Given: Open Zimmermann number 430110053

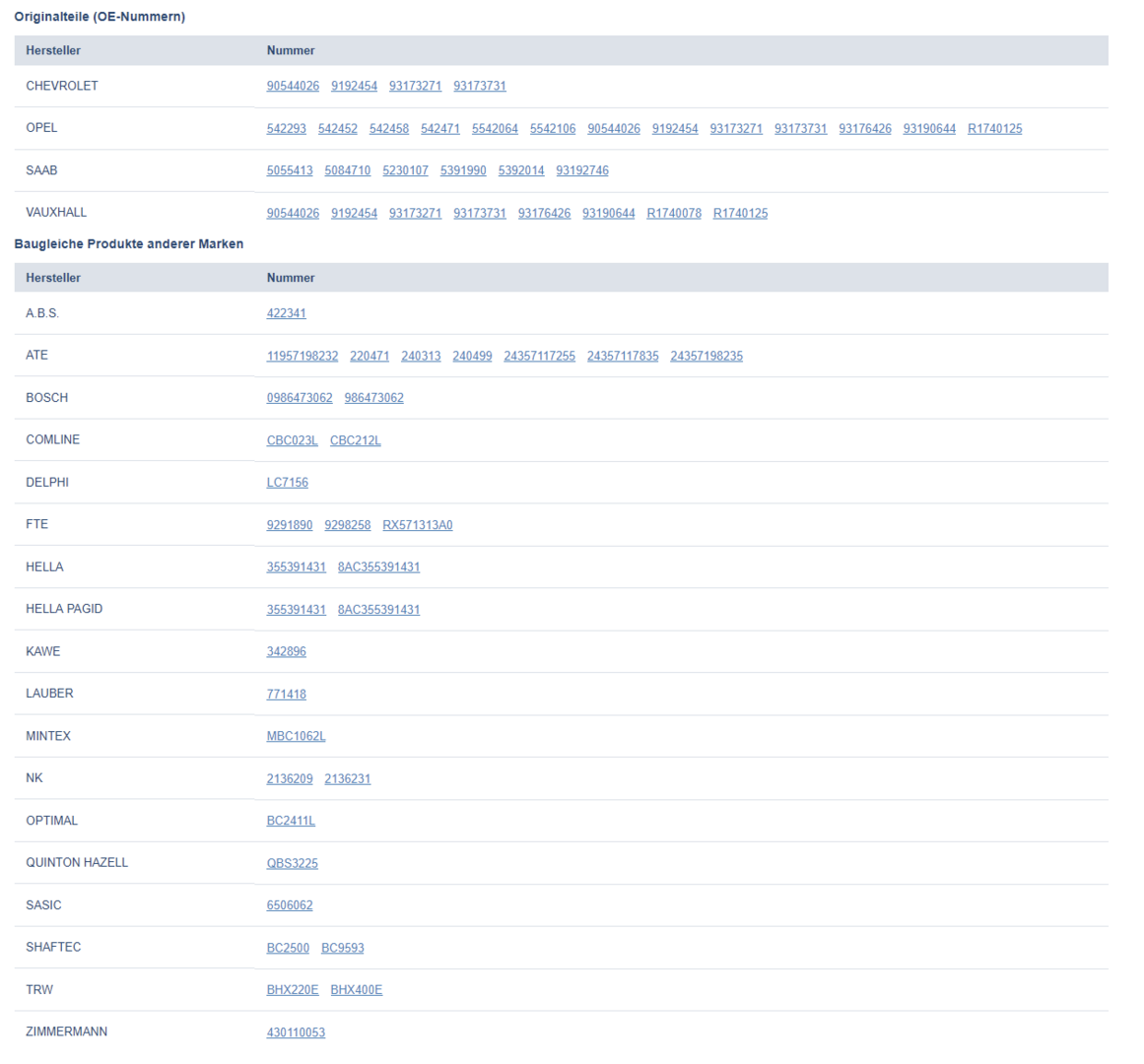Looking at the screenshot, I should (x=296, y=1032).
